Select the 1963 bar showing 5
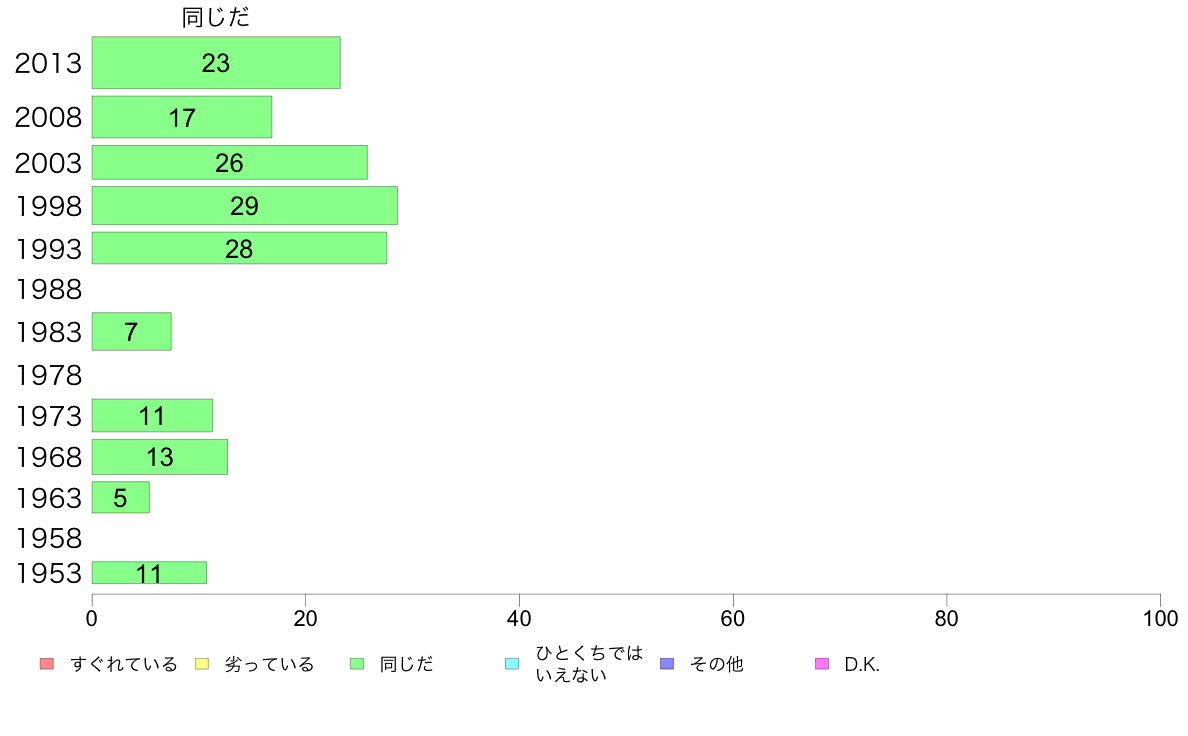Screen dimensions: 1188x736 point(120,497)
